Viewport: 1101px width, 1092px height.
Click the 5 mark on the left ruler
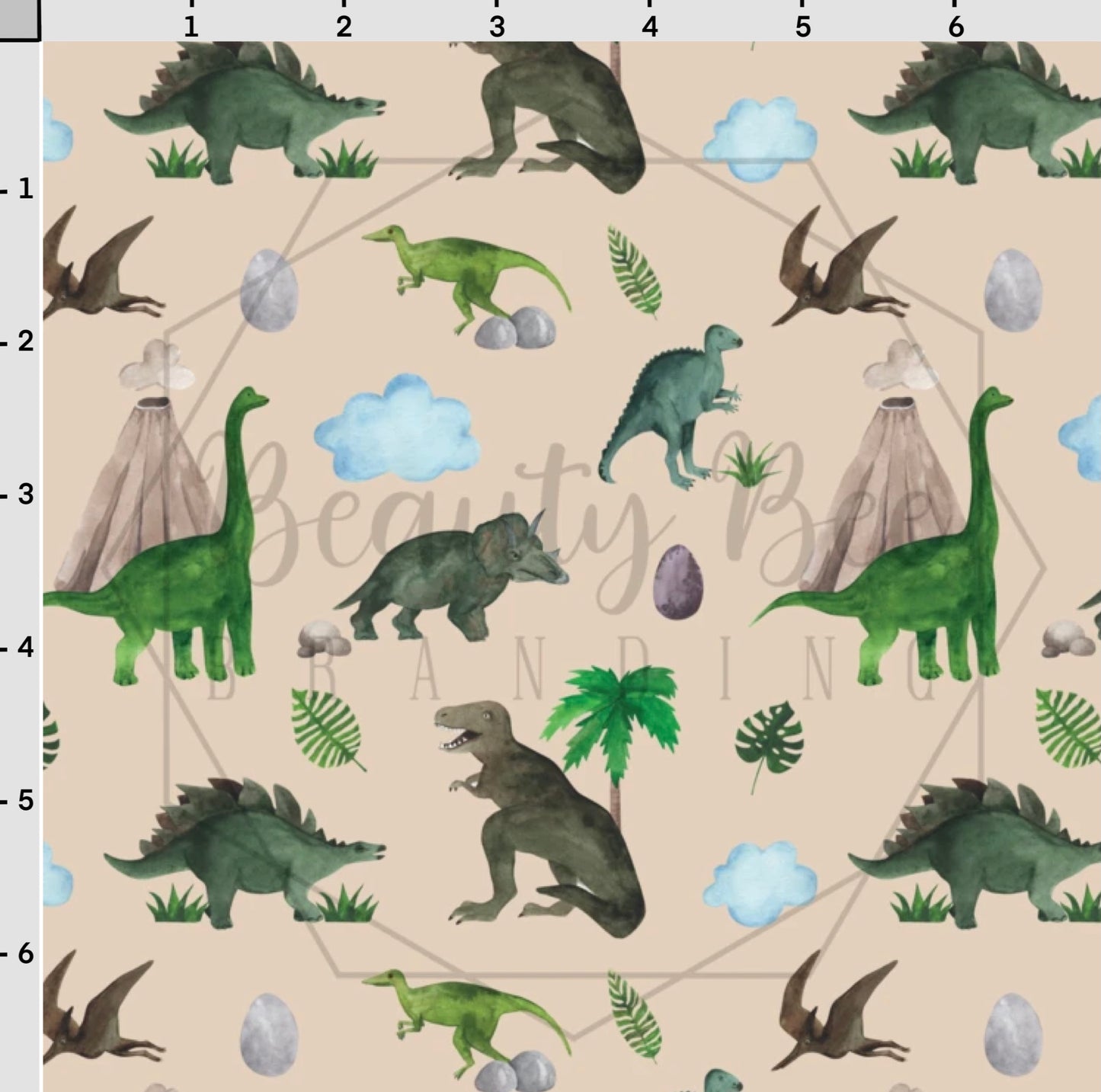pos(24,801)
